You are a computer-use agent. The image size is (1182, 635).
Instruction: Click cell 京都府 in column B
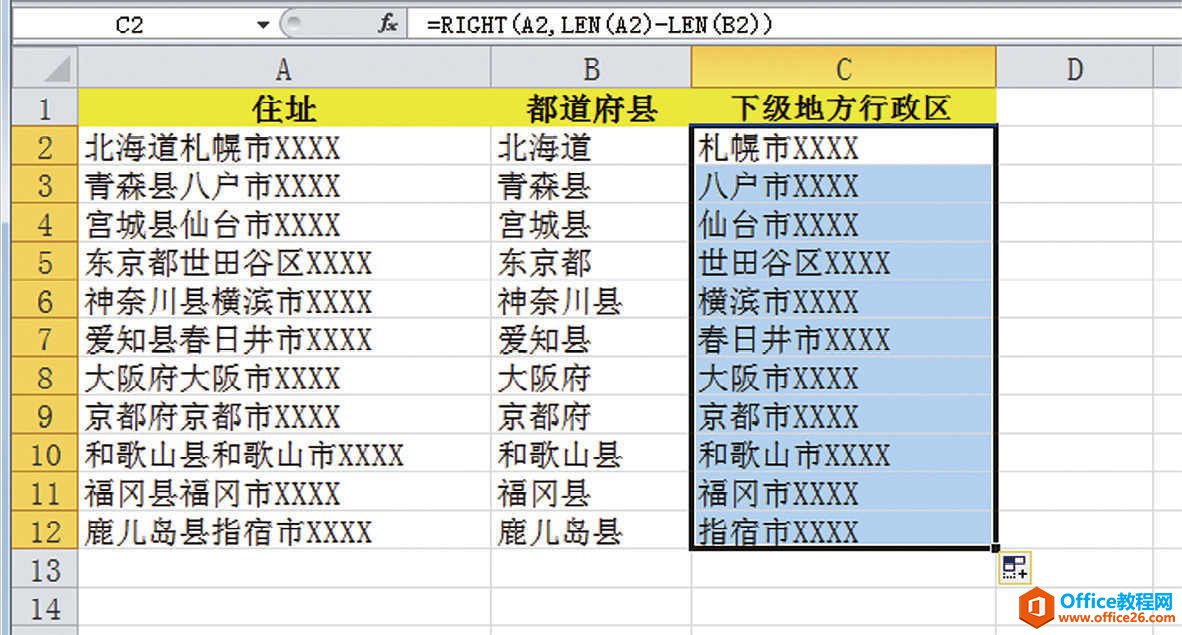pyautogui.click(x=591, y=416)
